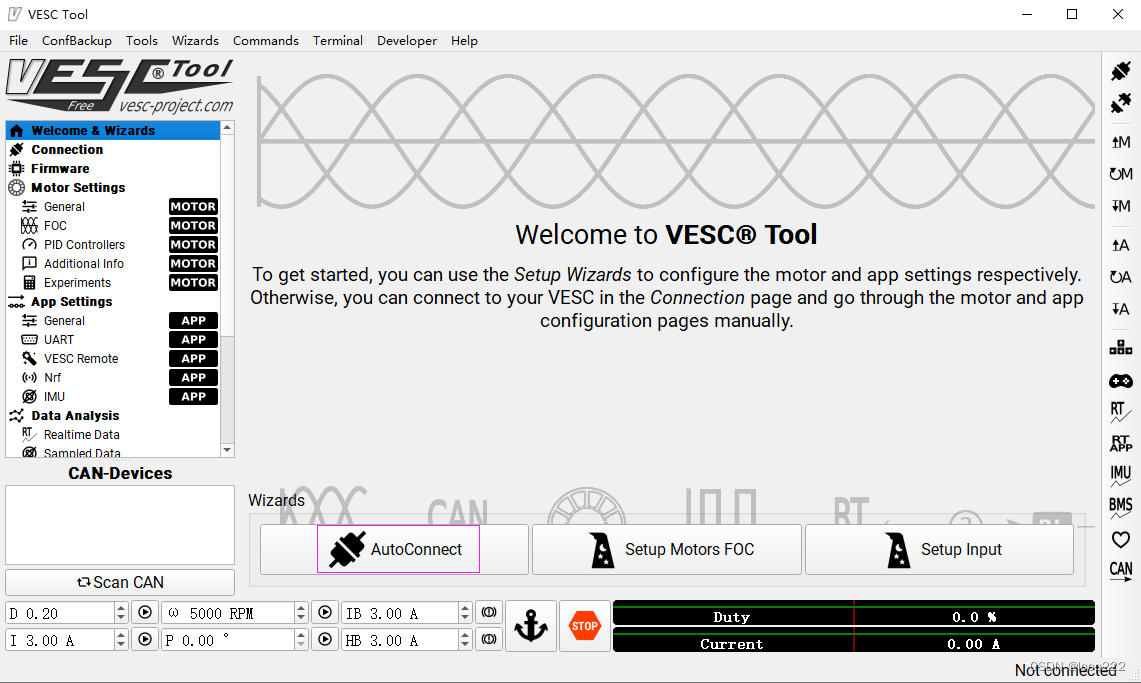The height and width of the screenshot is (683, 1141).
Task: Open PID Controllers settings
Action: click(113, 244)
